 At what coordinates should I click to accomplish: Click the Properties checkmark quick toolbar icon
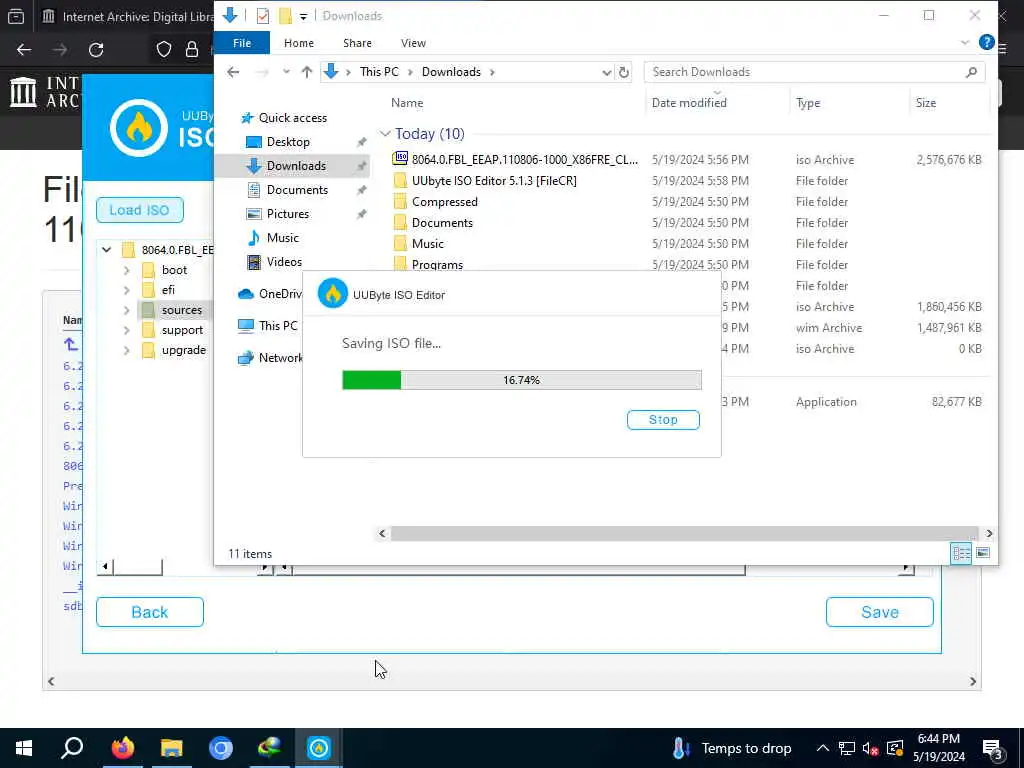(263, 16)
